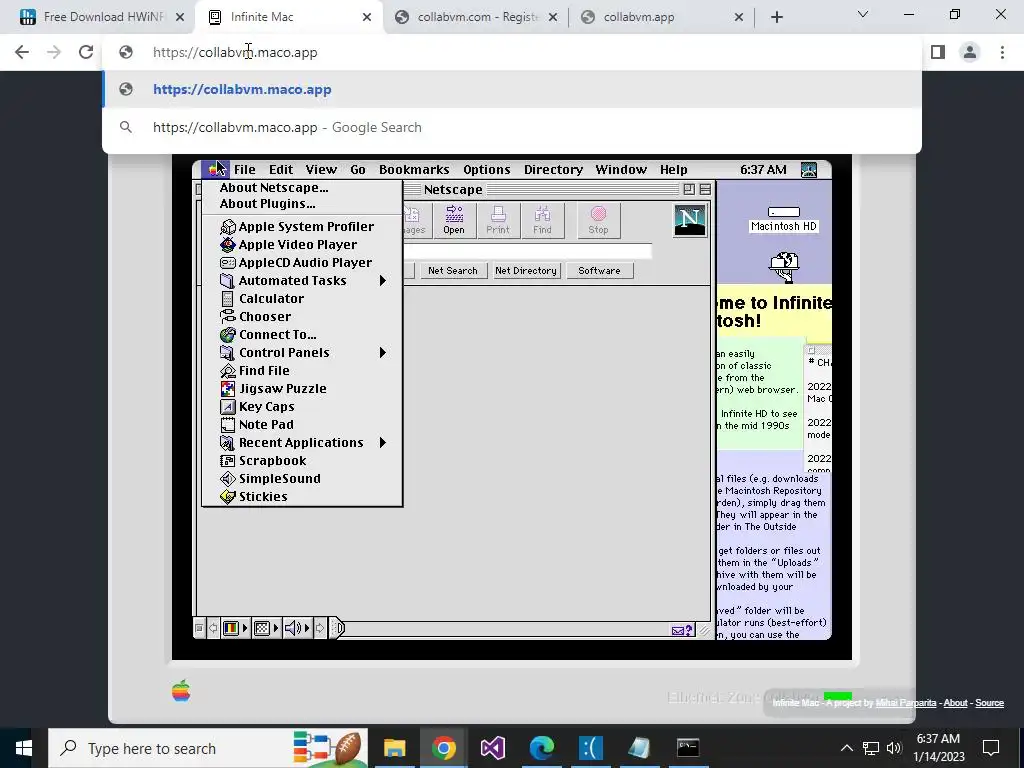Expand the Recent Applications submenu
The image size is (1024, 768).
[x=302, y=443]
